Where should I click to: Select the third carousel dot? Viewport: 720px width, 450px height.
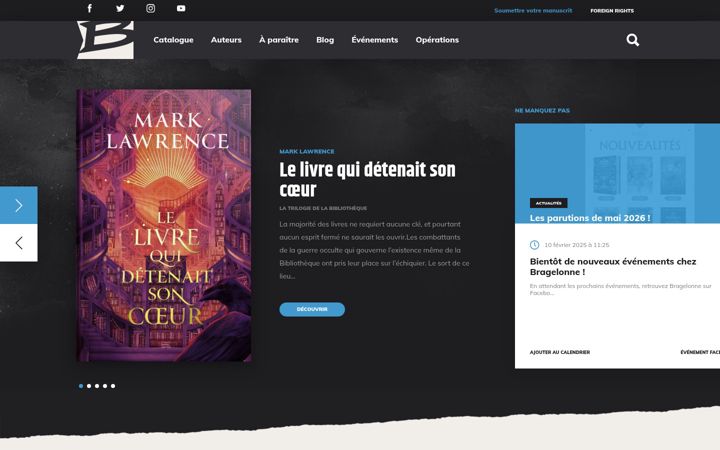point(97,386)
